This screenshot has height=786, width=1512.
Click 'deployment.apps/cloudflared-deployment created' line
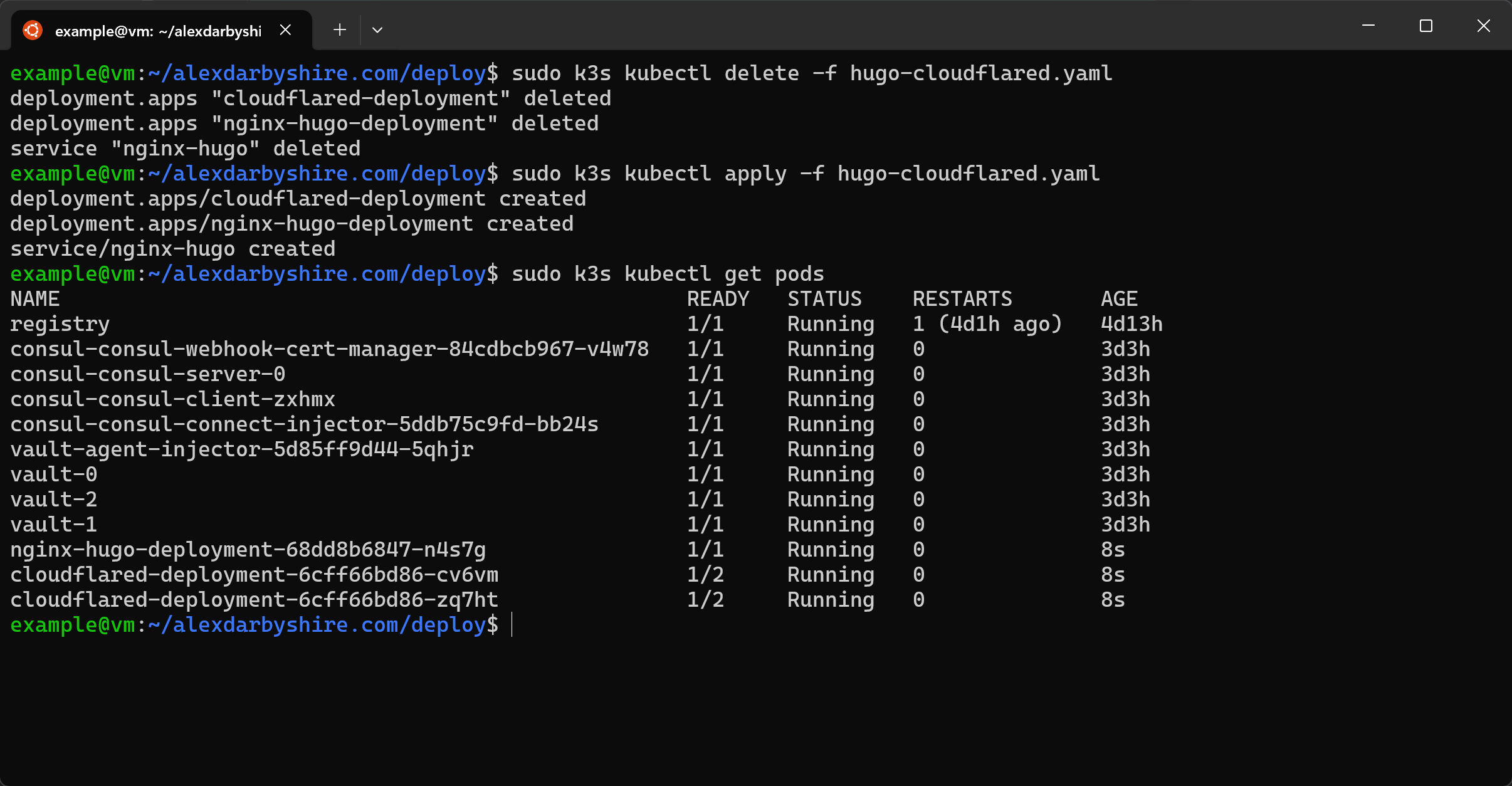pos(298,199)
